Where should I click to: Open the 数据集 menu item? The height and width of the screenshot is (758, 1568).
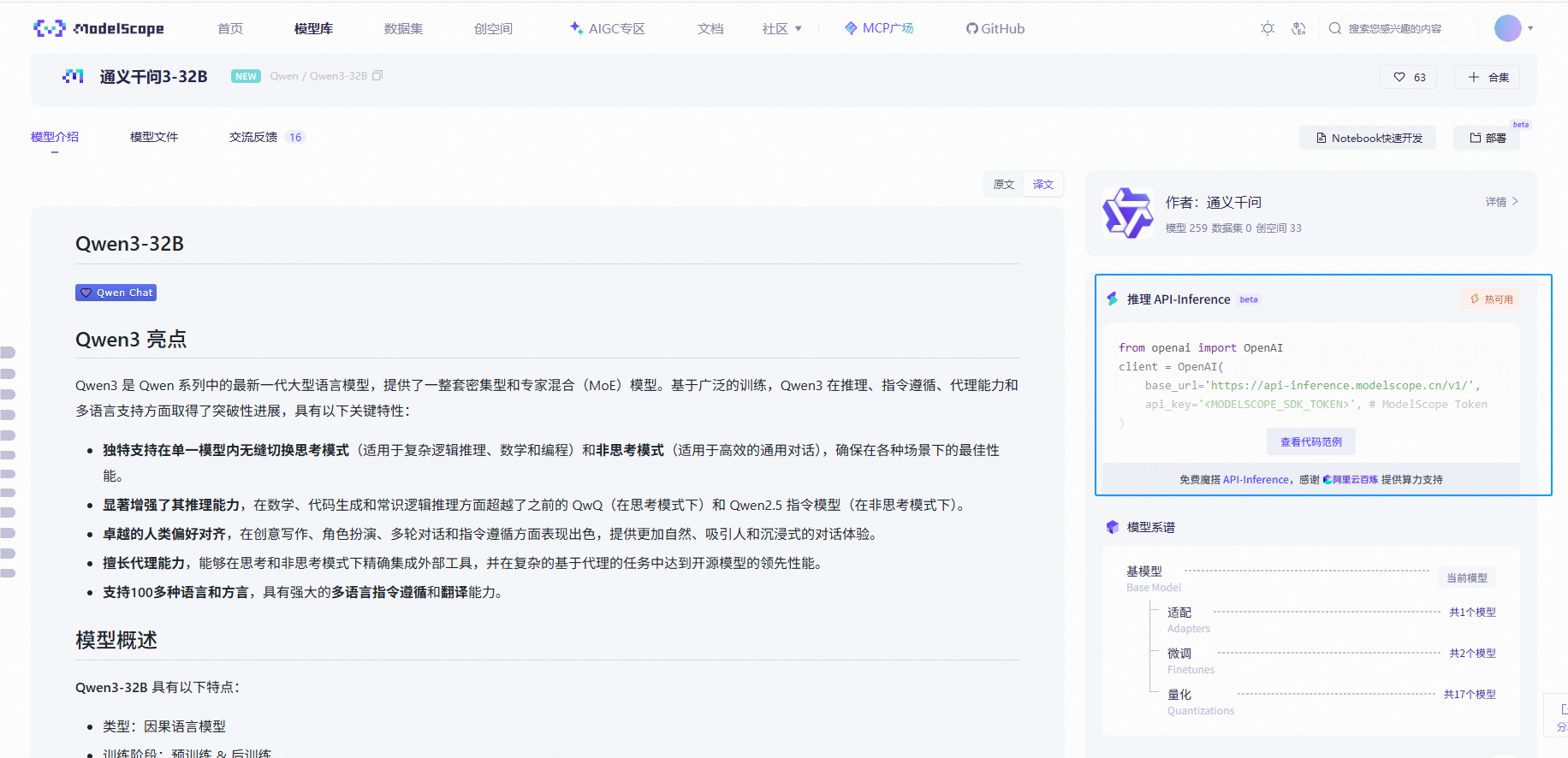403,28
